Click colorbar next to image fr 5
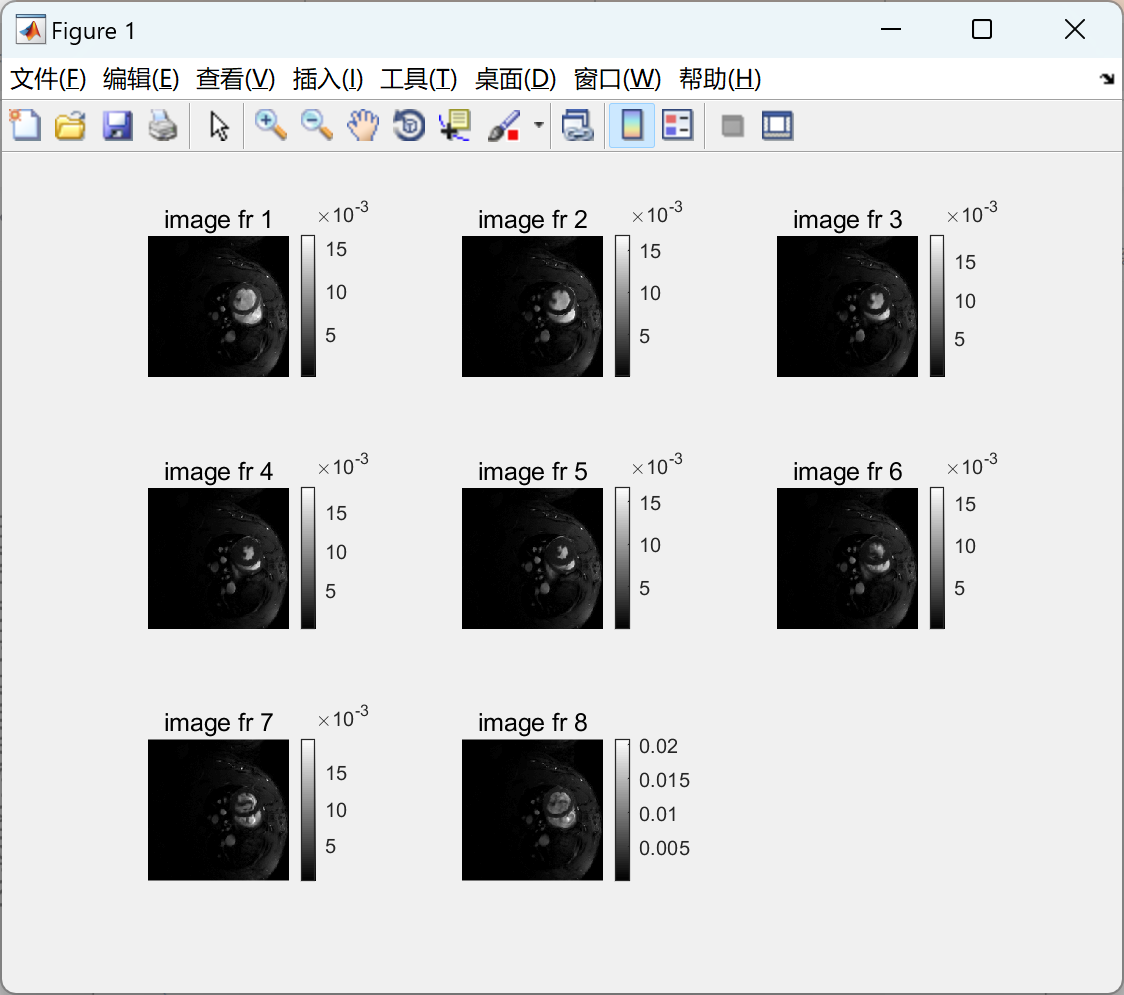 (622, 558)
